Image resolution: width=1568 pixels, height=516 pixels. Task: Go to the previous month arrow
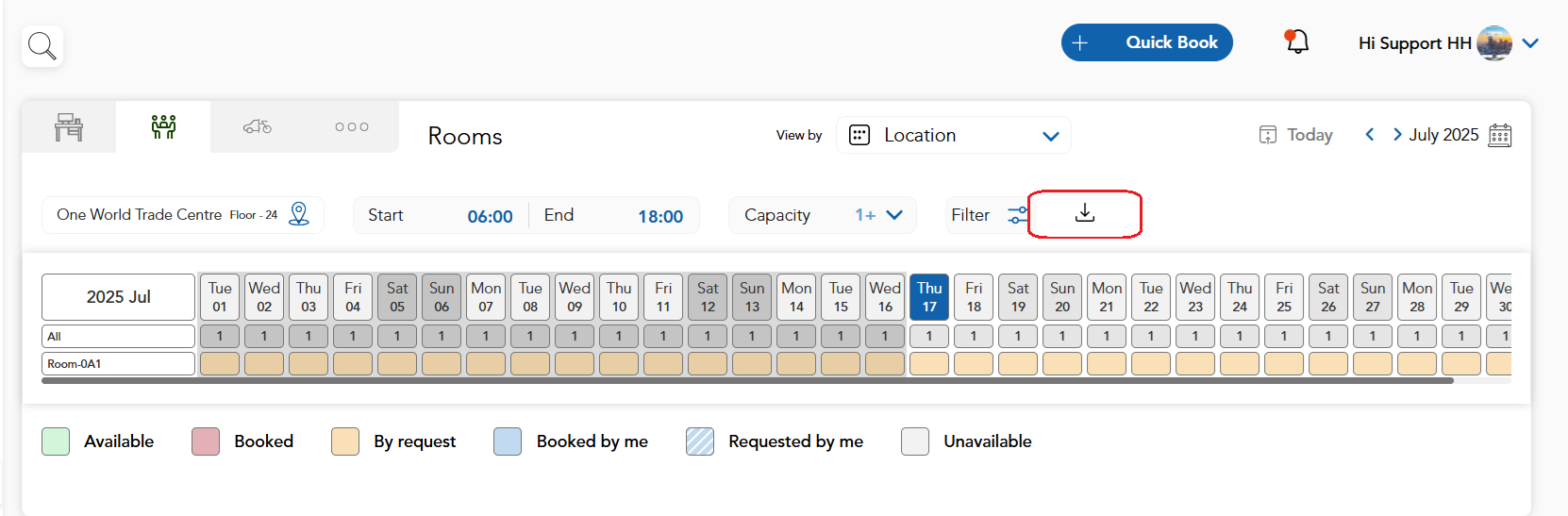coord(1370,135)
